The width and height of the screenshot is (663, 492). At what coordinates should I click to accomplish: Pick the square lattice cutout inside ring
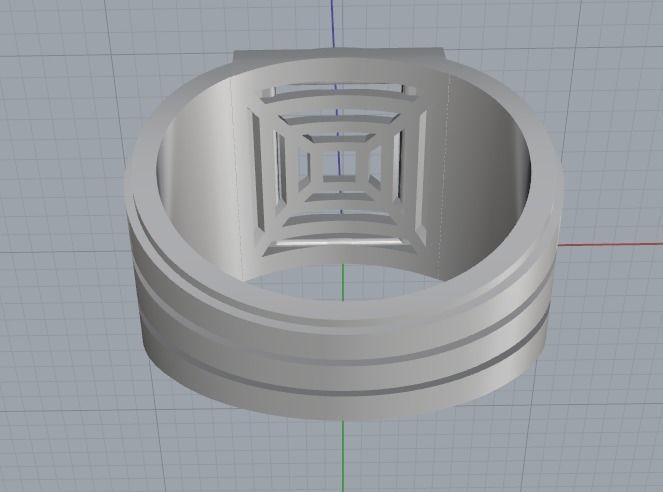338,169
